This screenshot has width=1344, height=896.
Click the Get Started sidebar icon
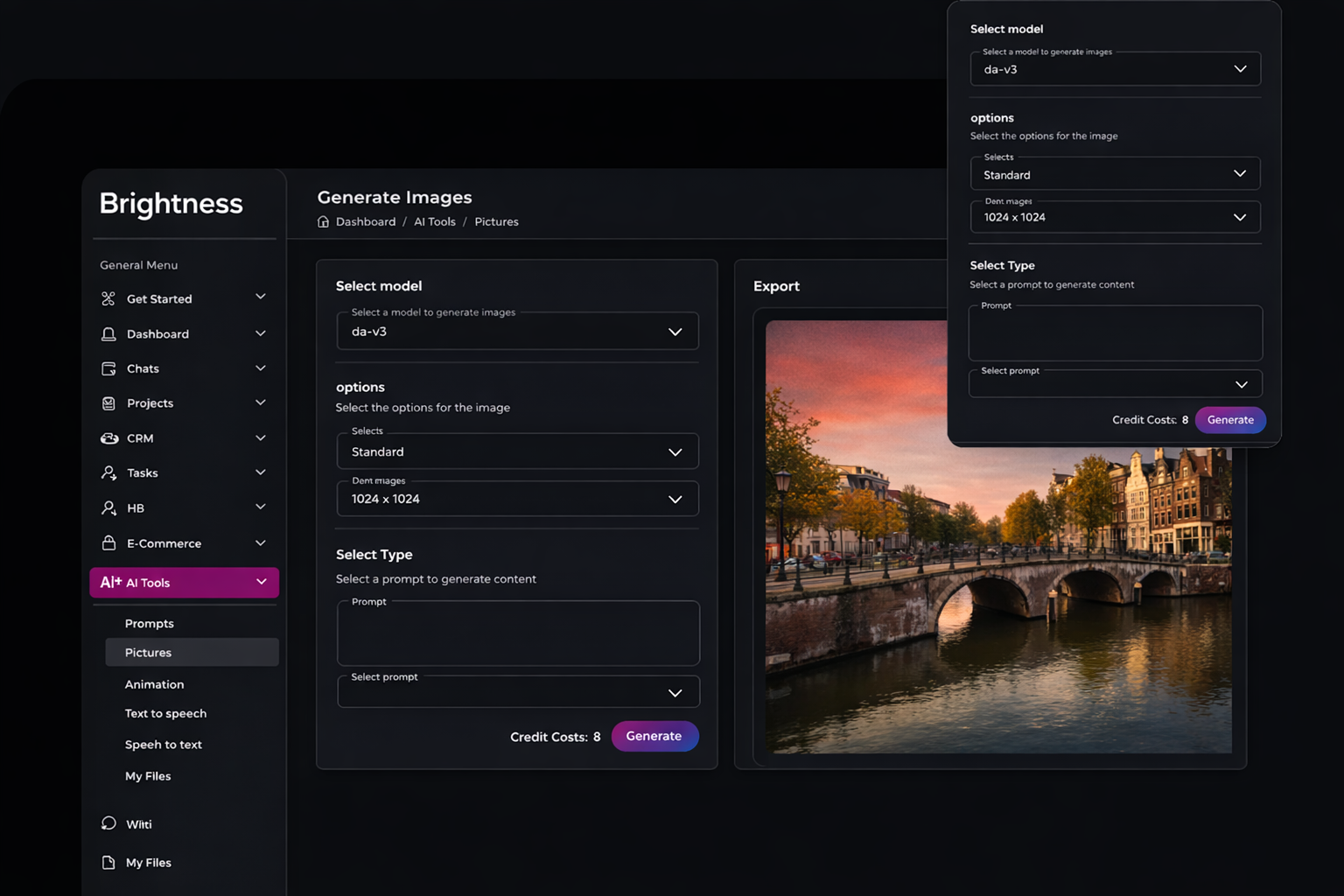pyautogui.click(x=108, y=299)
